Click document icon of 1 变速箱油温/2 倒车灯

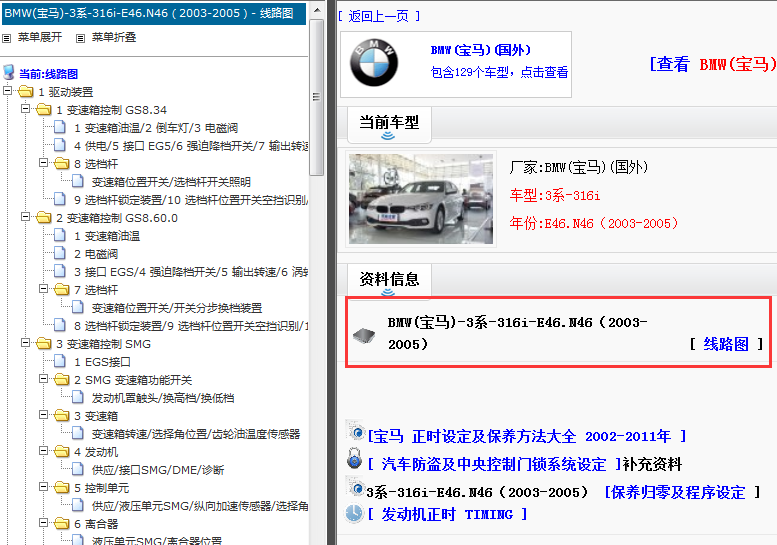pos(60,127)
